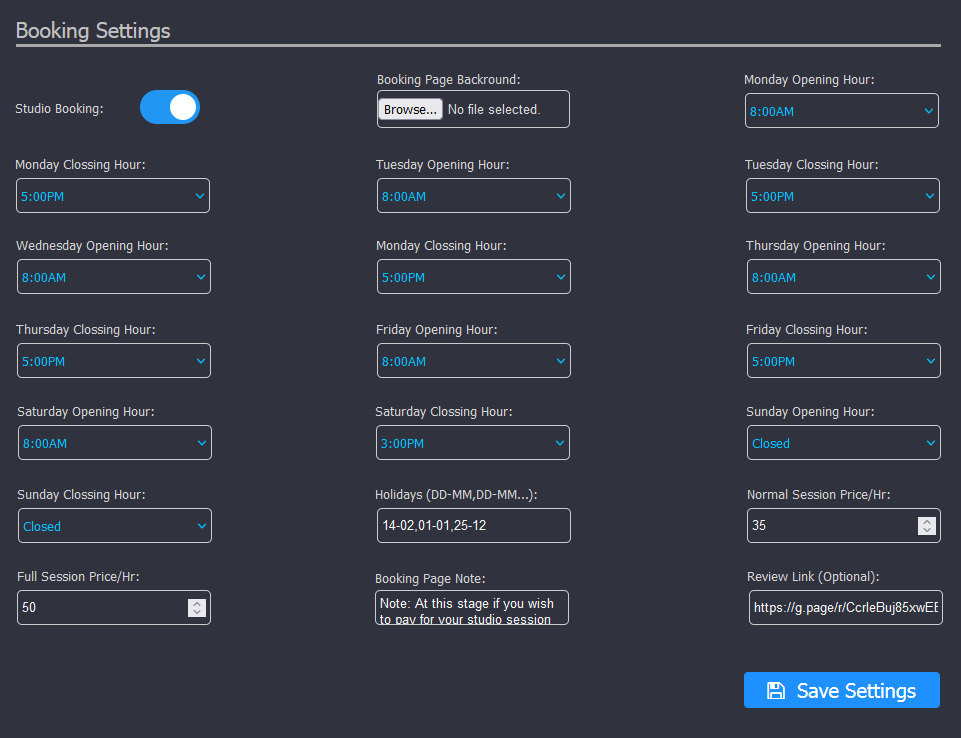This screenshot has height=738, width=961.
Task: Expand Saturday Opening Hour dropdown
Action: point(115,443)
